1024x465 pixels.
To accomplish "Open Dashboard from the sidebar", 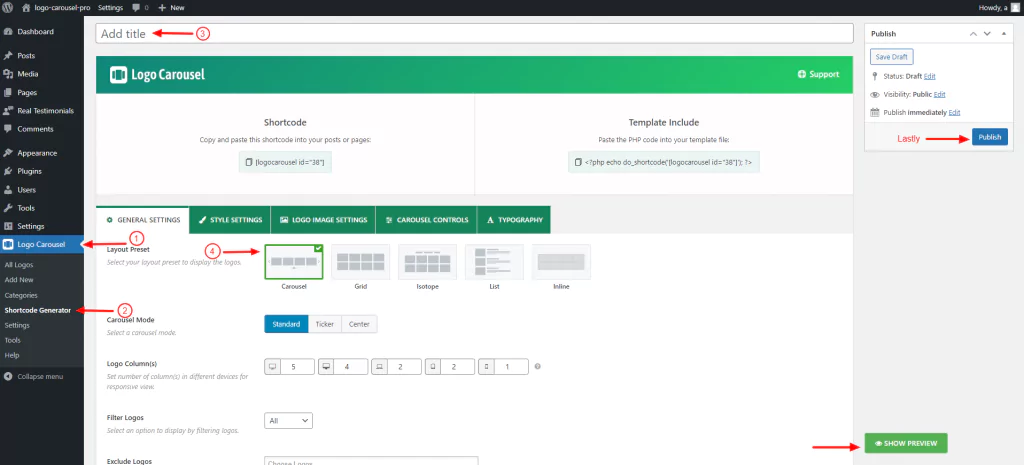I will 35,32.
